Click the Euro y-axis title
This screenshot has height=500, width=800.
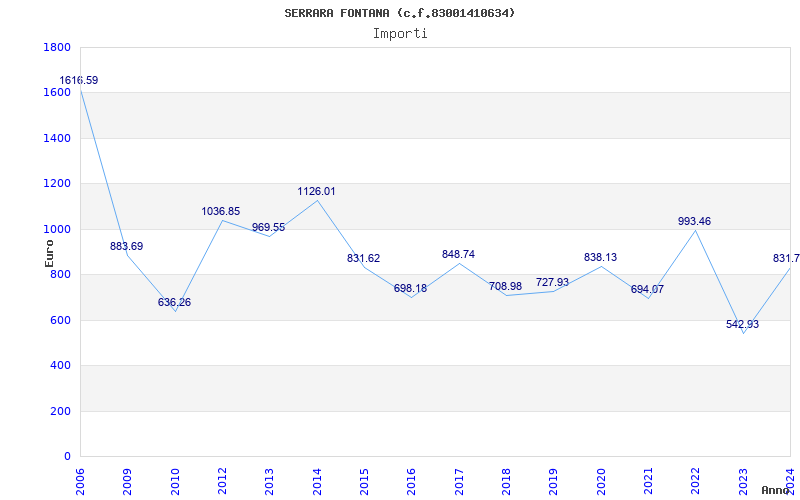(49, 251)
